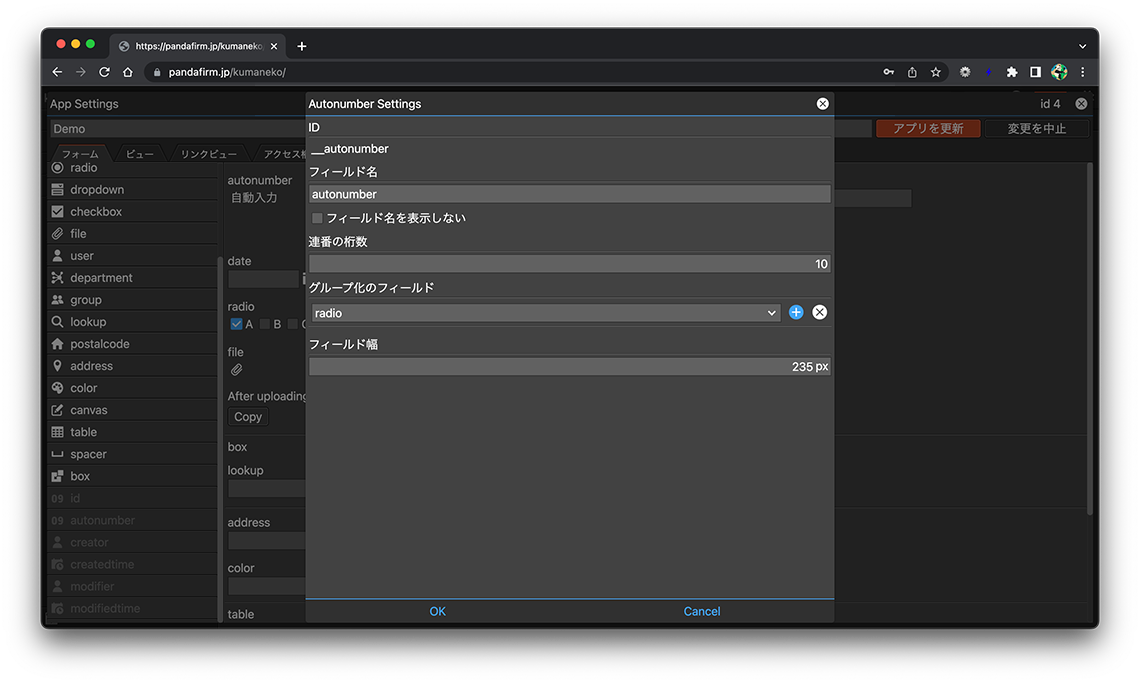The image size is (1140, 683).
Task: Reload the page using browser refresh icon
Action: (x=104, y=72)
